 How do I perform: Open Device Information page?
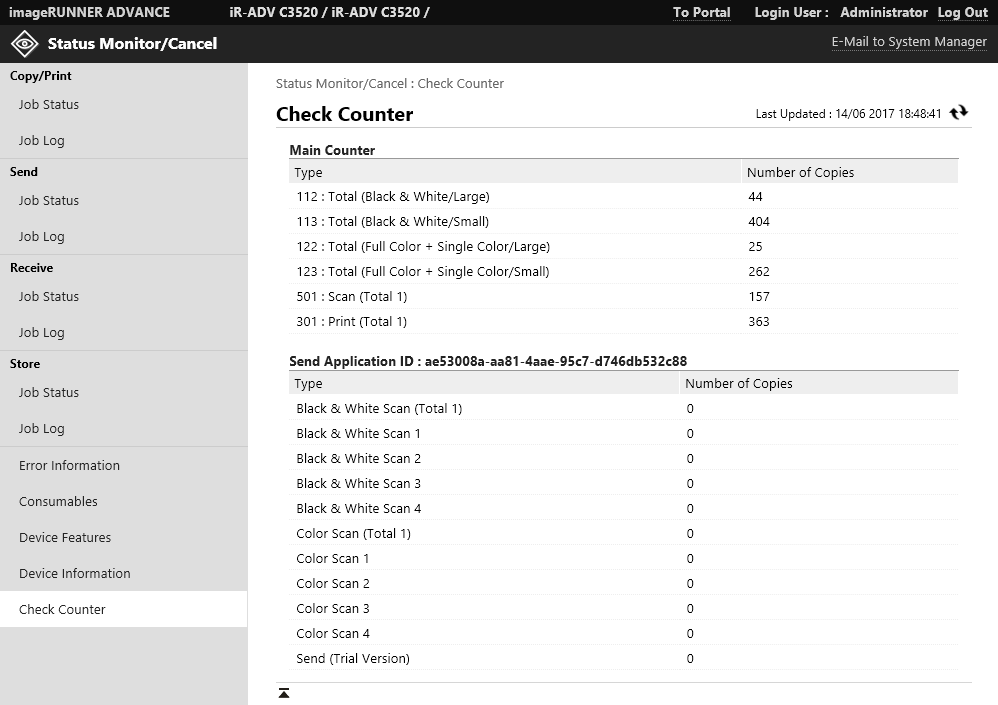click(x=74, y=573)
